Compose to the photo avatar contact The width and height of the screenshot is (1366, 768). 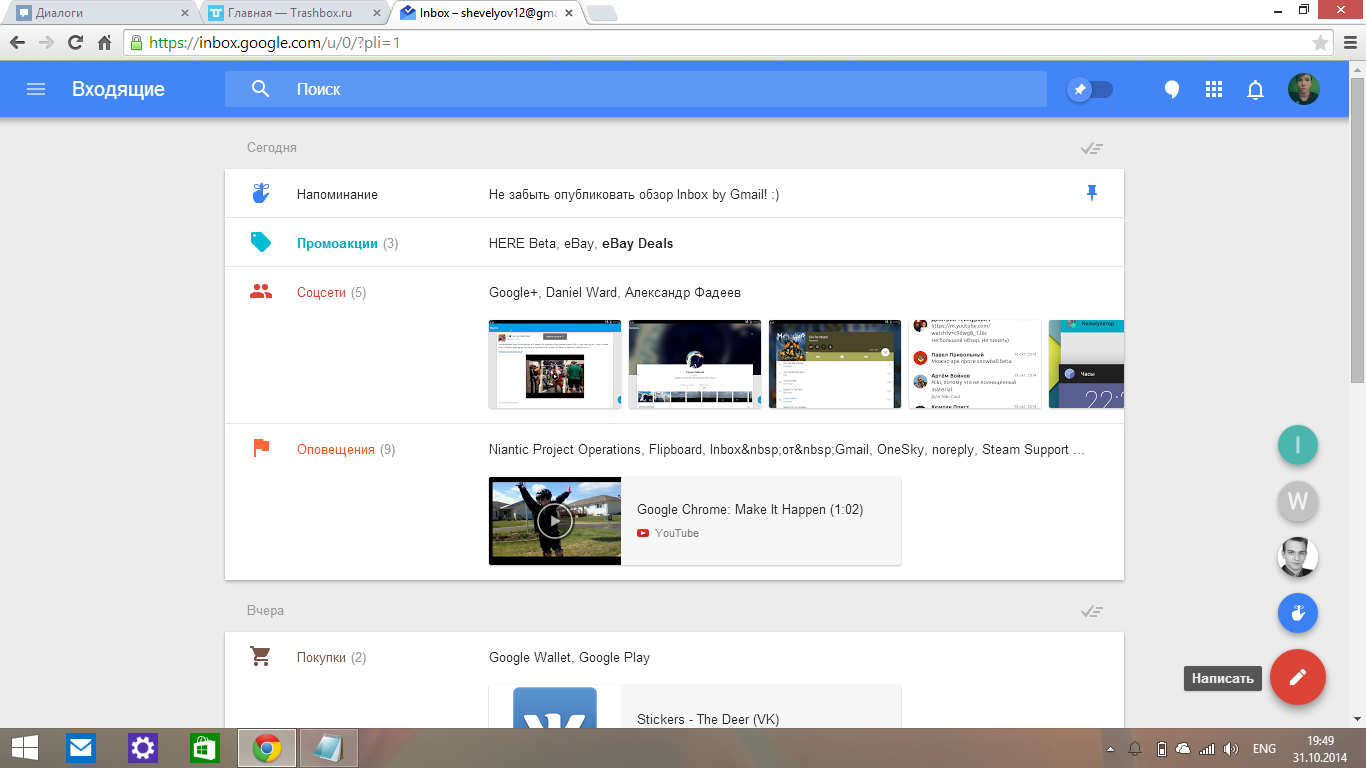pos(1298,557)
